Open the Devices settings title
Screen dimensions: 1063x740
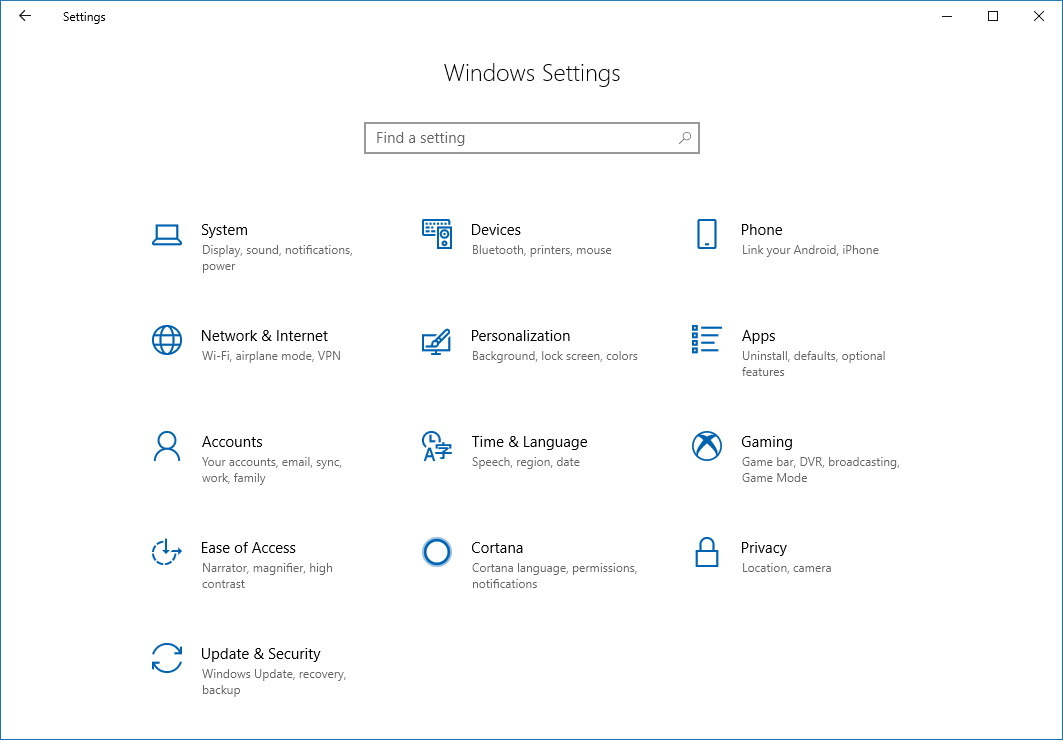(x=496, y=230)
